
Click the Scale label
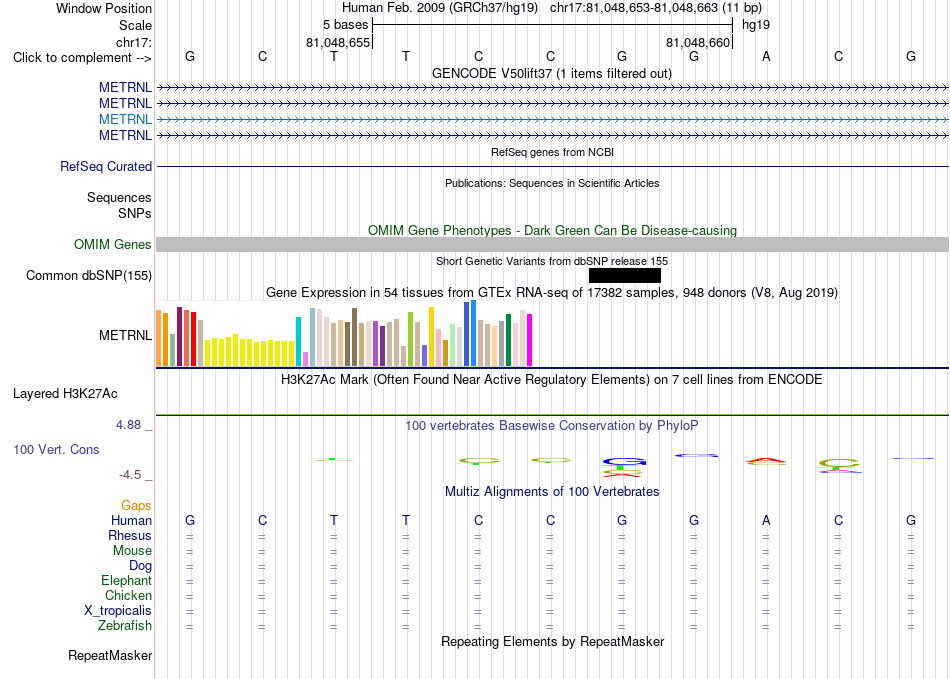[136, 25]
